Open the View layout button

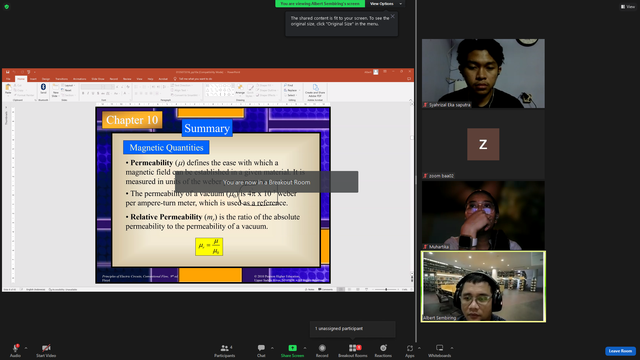pos(628,7)
